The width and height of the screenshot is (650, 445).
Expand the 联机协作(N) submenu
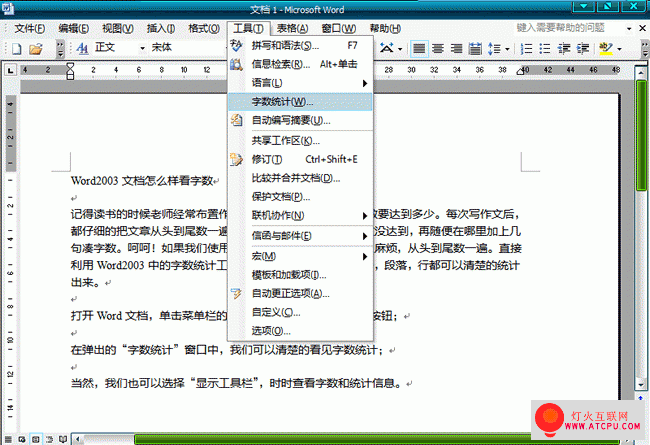point(301,215)
